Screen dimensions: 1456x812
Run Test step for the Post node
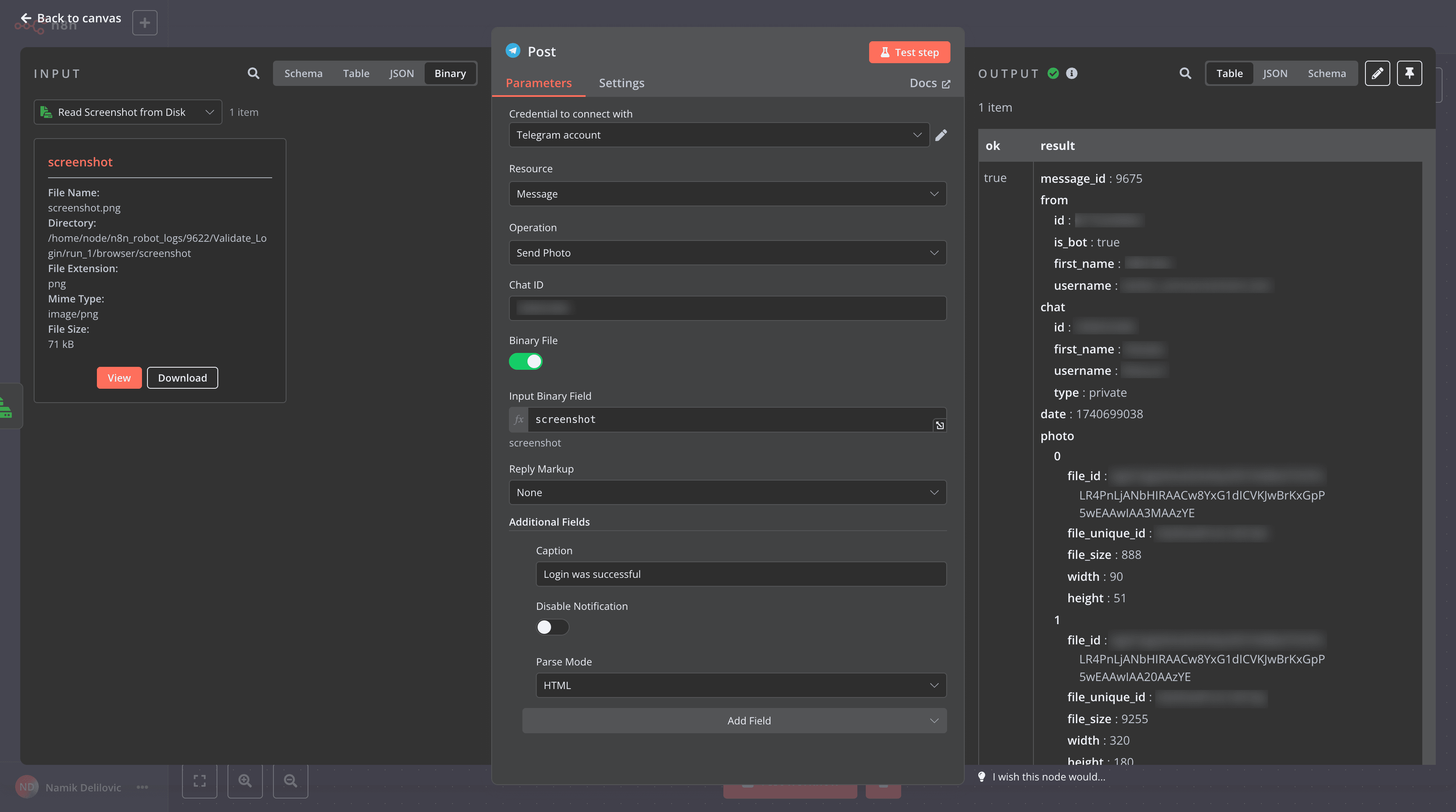click(x=909, y=52)
